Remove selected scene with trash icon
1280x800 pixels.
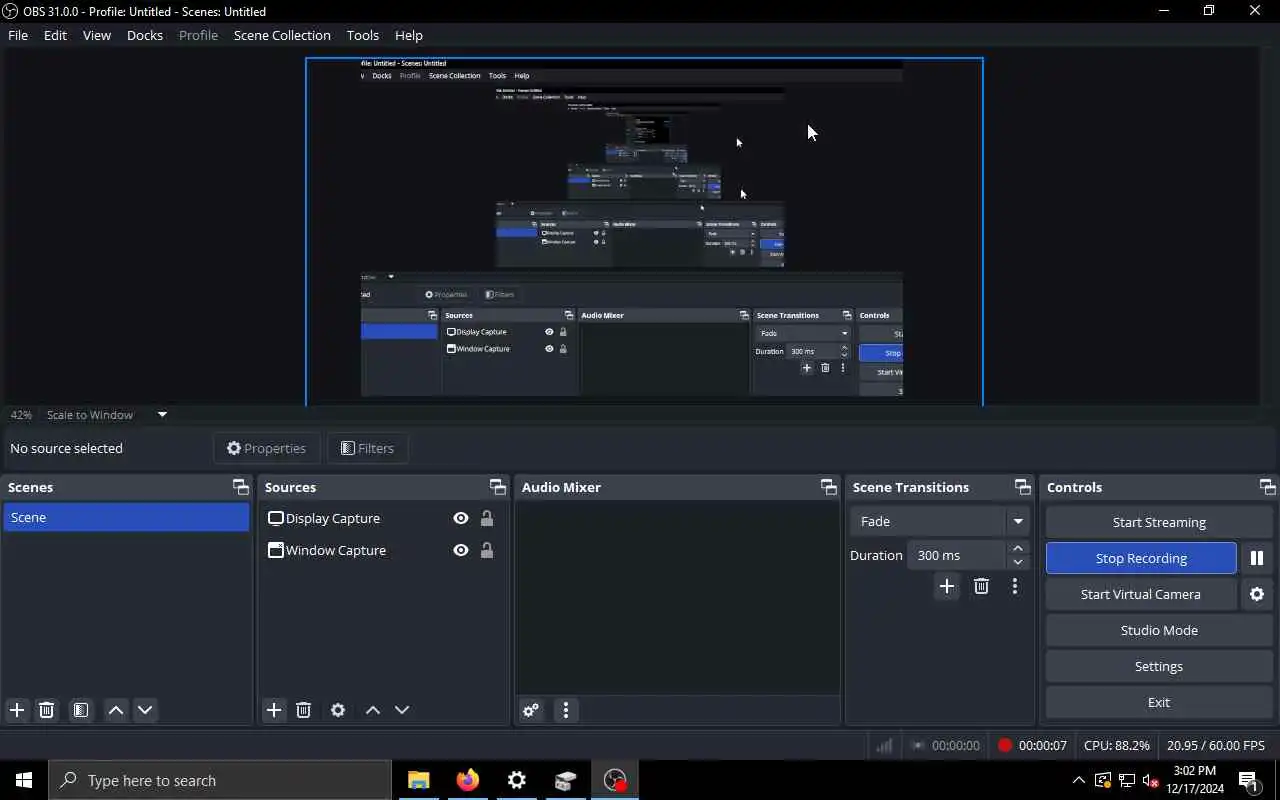click(46, 710)
